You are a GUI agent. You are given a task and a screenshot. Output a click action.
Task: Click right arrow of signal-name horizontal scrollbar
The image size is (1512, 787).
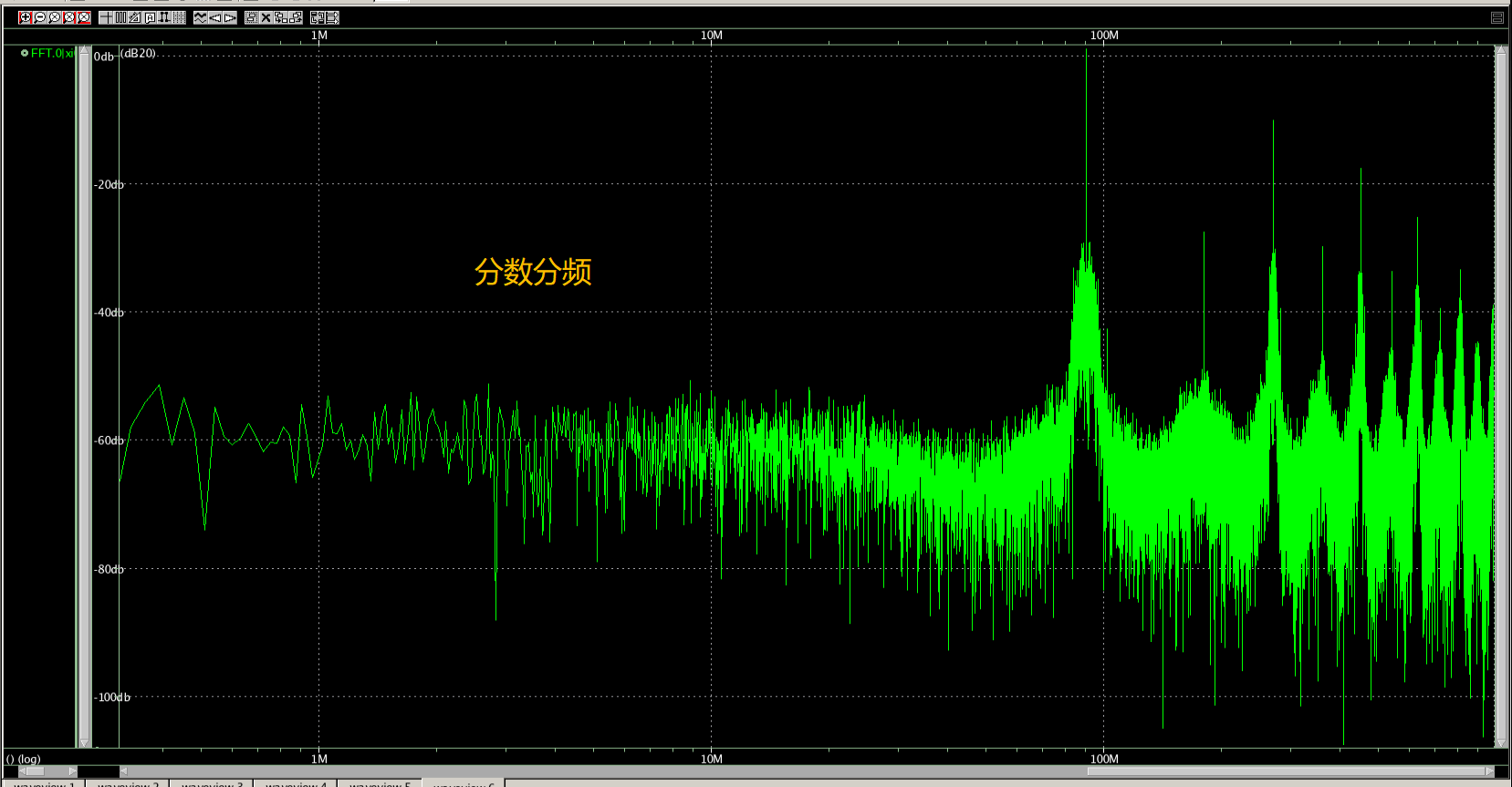click(72, 771)
